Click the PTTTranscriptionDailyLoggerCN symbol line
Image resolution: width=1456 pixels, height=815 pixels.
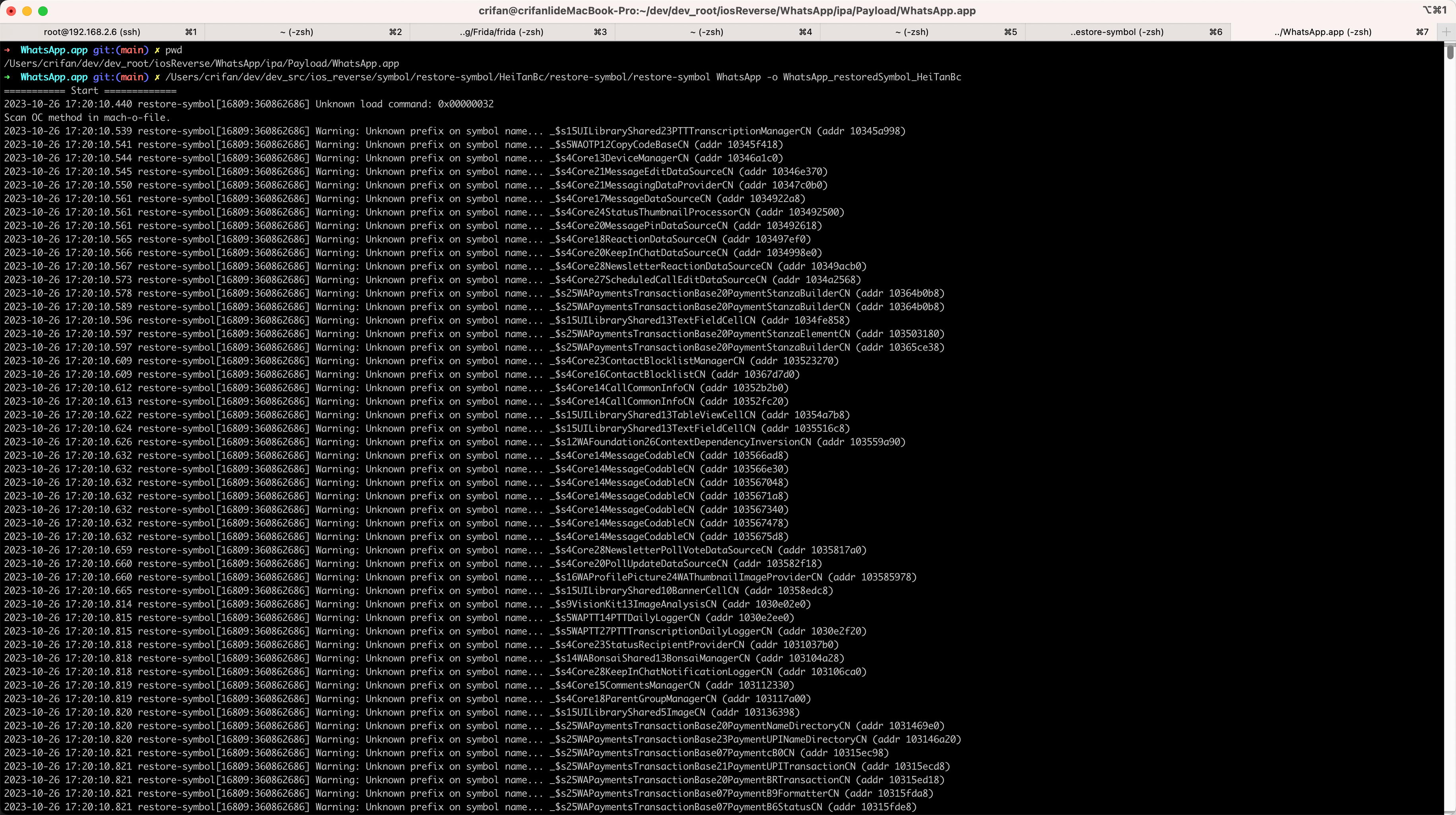click(x=435, y=631)
